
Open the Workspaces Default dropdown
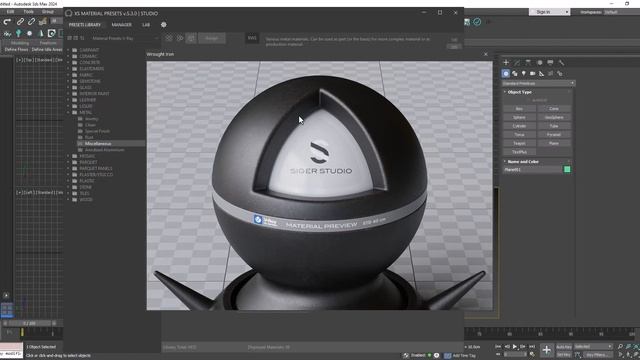621,12
